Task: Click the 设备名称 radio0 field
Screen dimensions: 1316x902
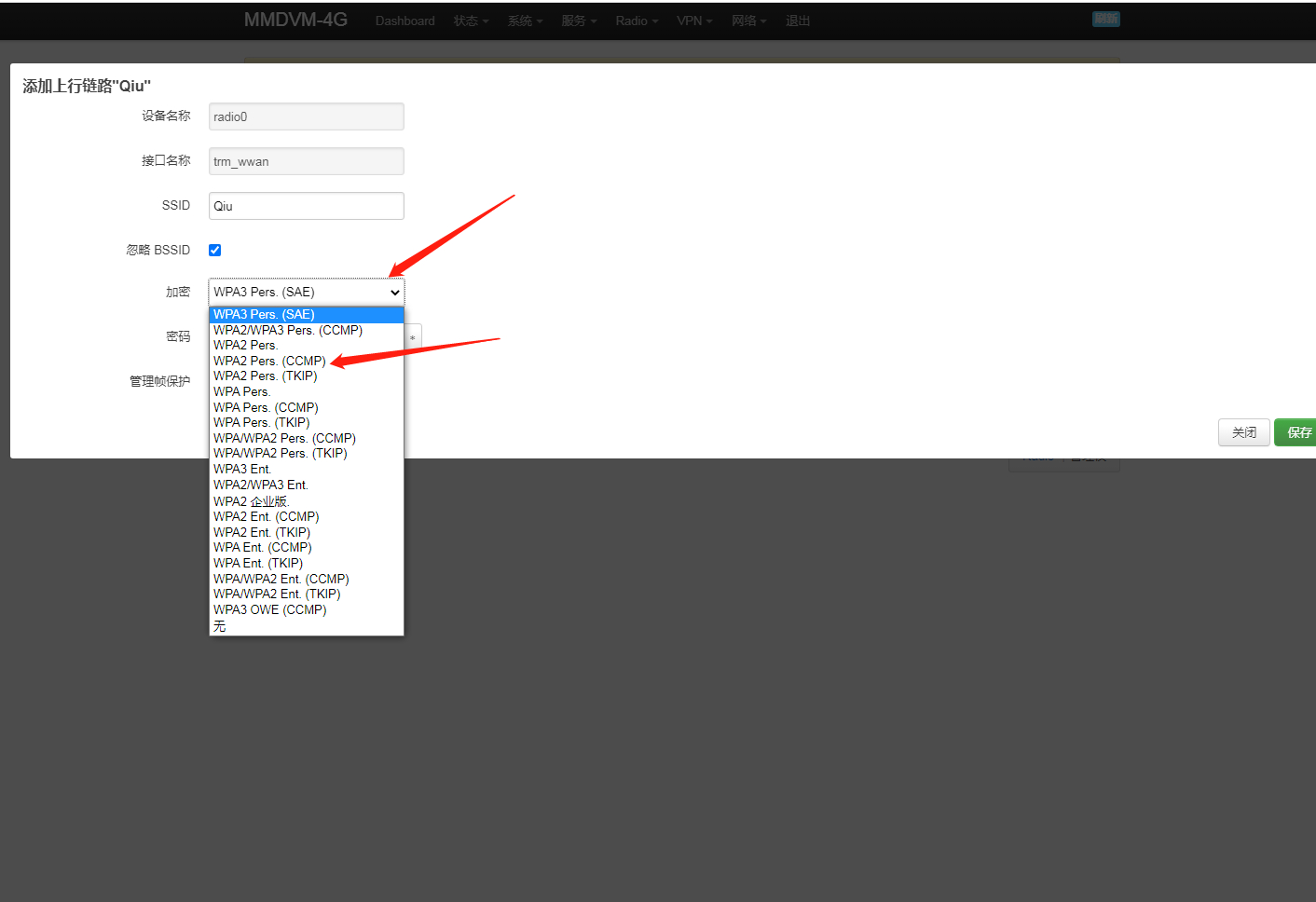Action: tap(306, 116)
